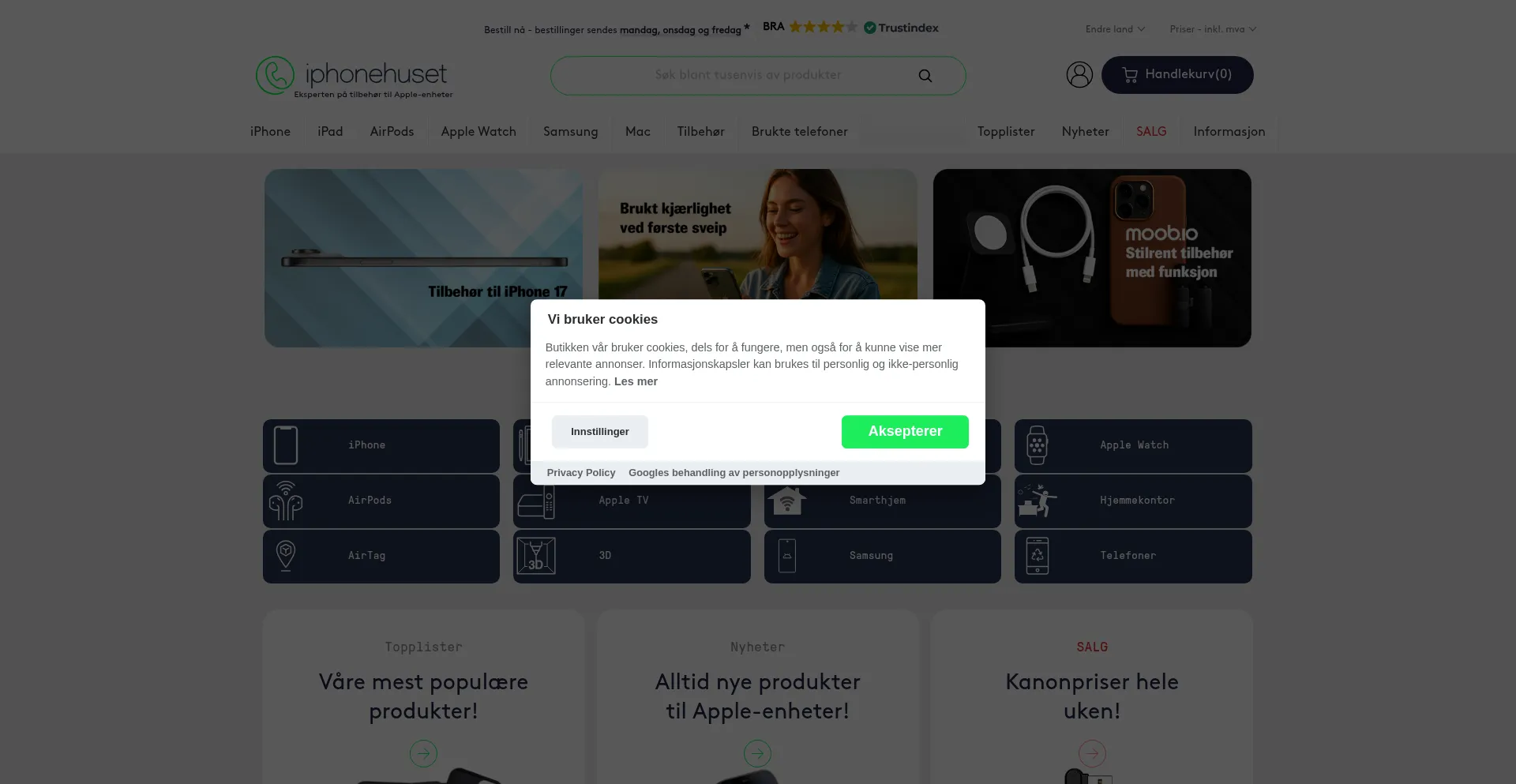
Task: Open the user account icon
Action: tap(1079, 75)
